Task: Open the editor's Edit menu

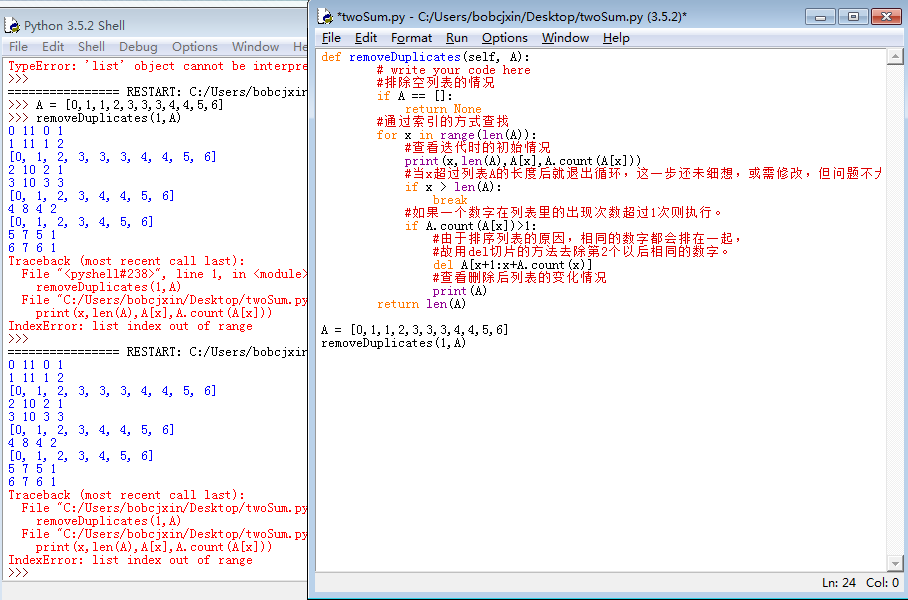Action: tap(366, 38)
